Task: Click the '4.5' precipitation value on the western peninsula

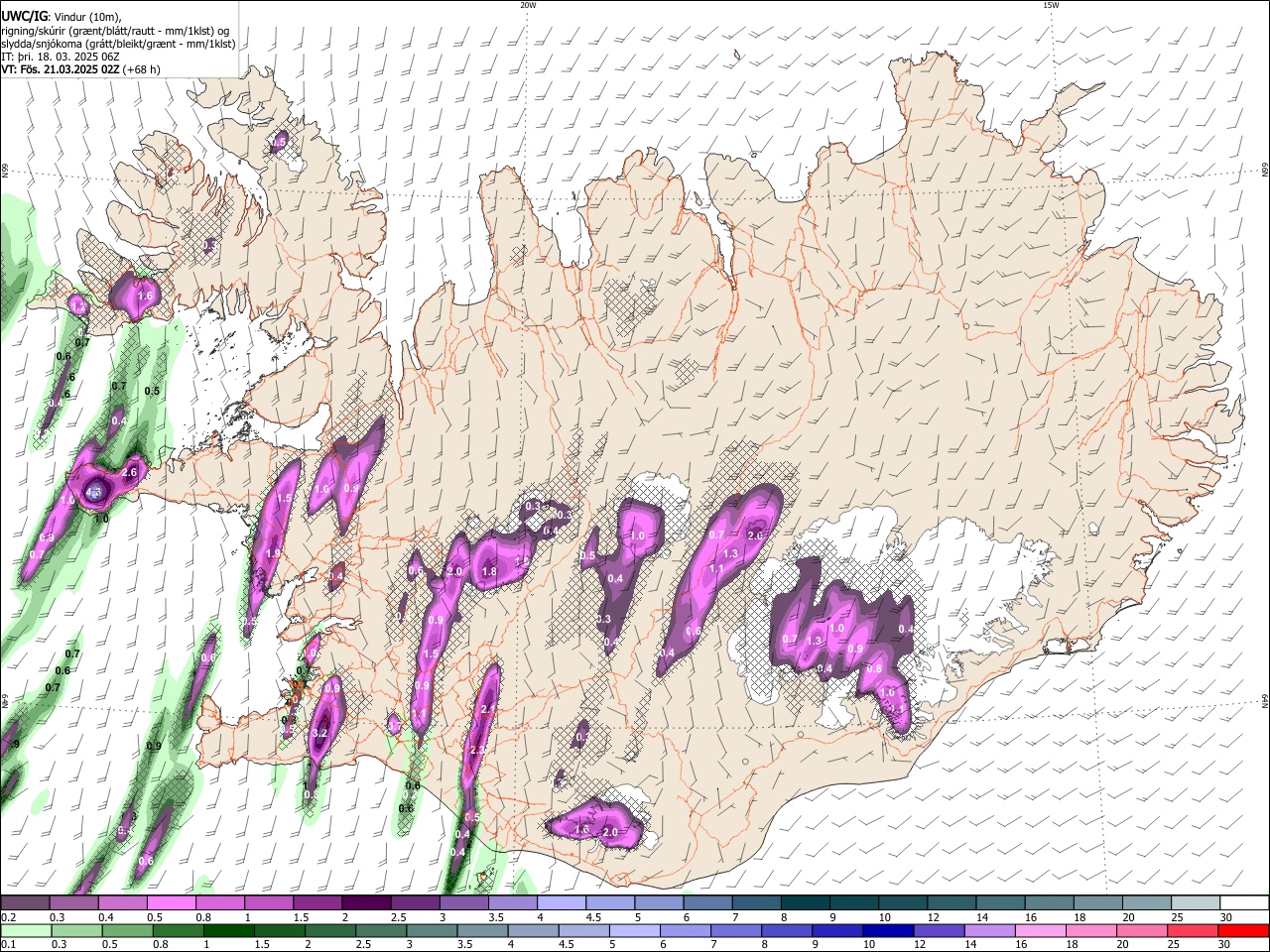Action: point(95,492)
